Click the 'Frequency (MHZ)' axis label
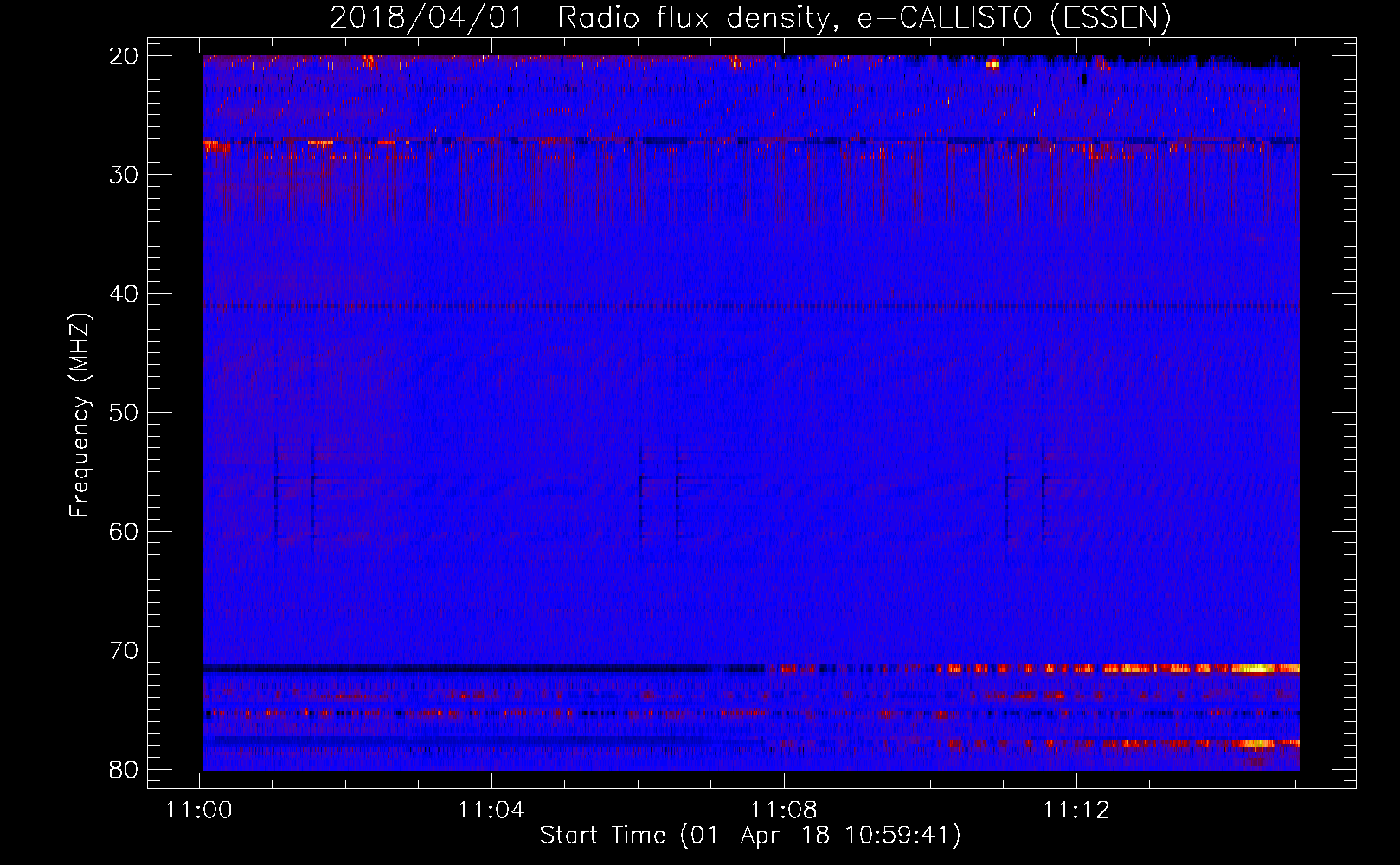1400x865 pixels. coord(79,415)
